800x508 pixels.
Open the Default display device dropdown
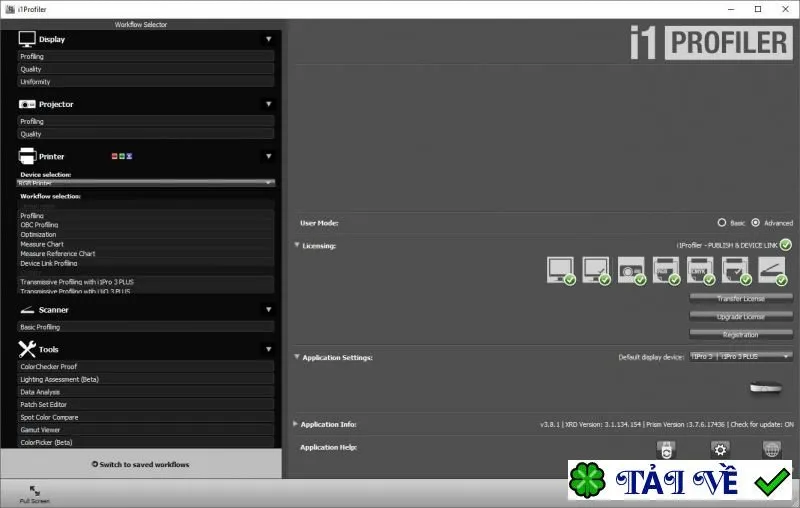point(741,357)
